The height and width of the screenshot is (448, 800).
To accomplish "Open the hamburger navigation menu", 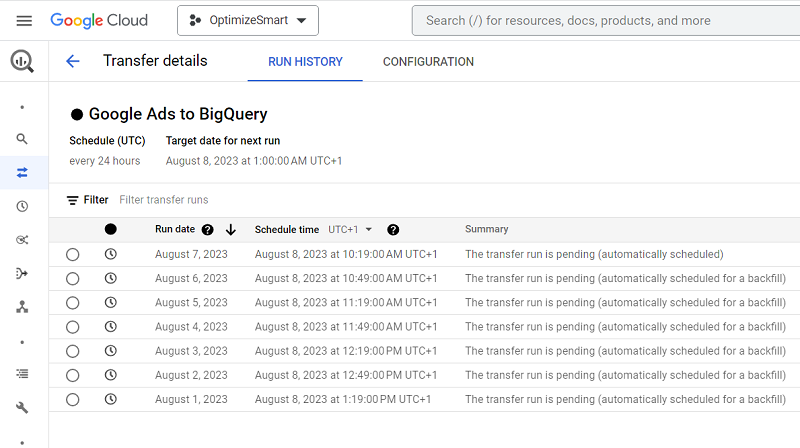I will (x=24, y=20).
